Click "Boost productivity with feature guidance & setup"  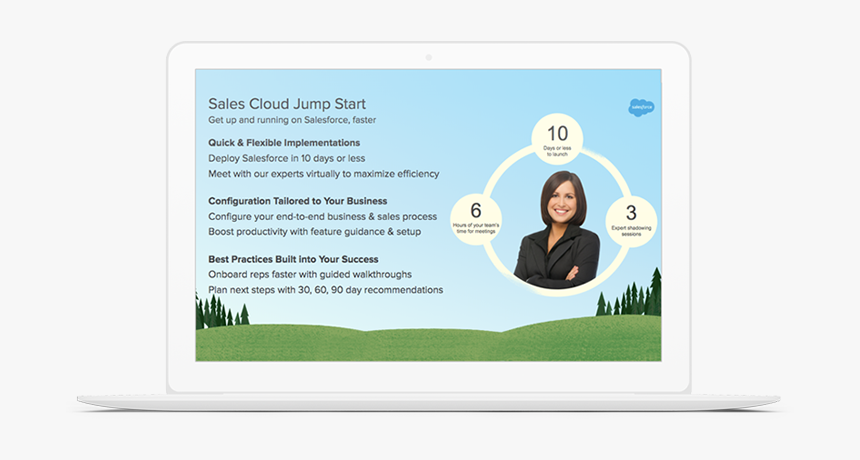(x=314, y=232)
